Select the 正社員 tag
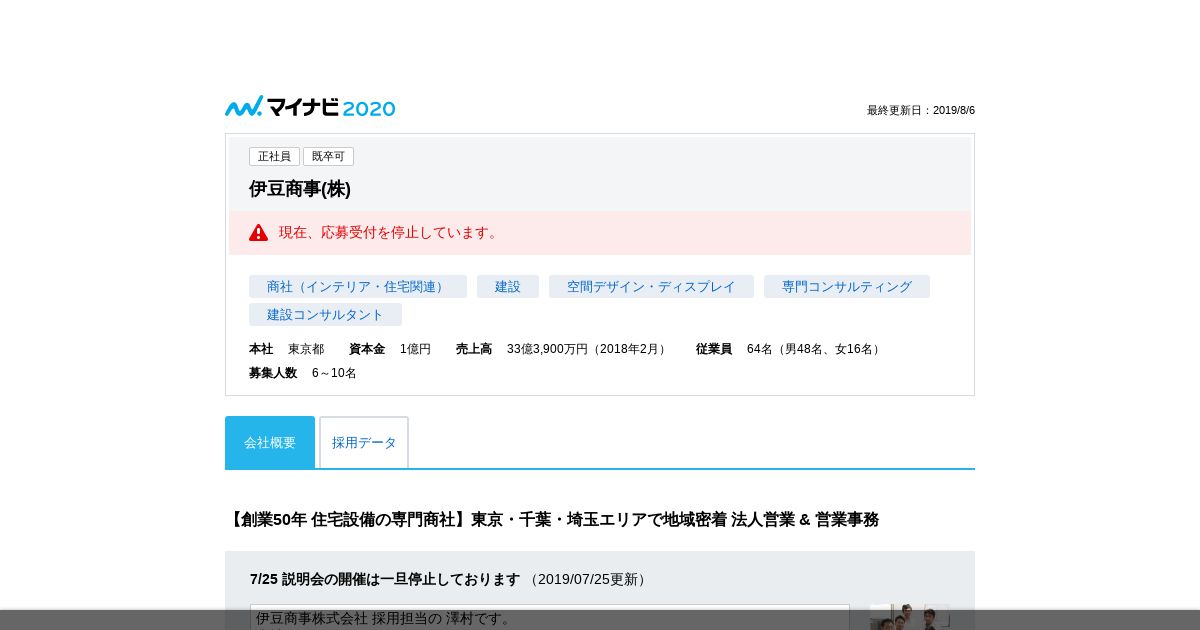This screenshot has width=1200, height=630. [x=274, y=156]
